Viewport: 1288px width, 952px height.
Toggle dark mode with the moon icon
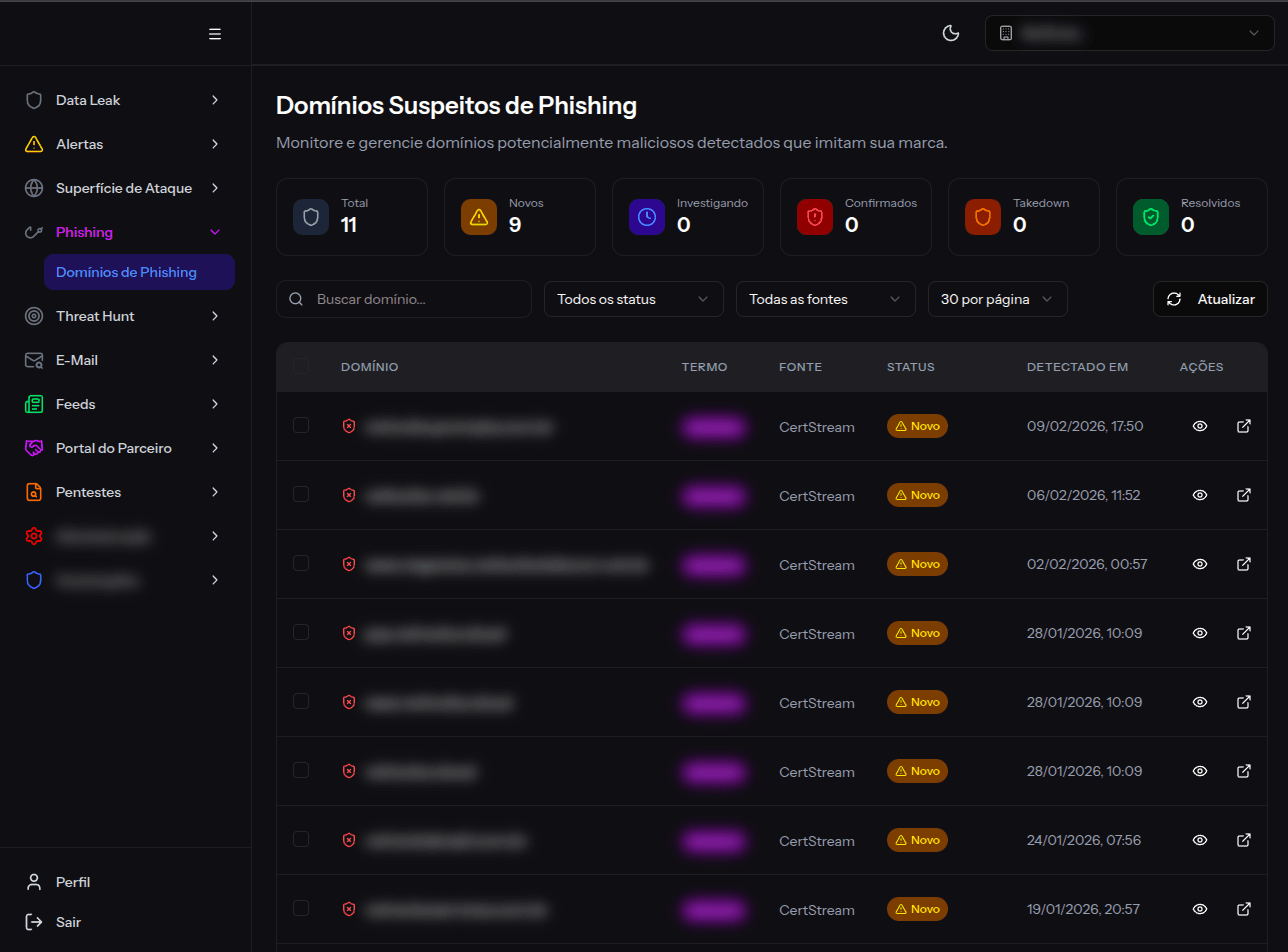(950, 32)
